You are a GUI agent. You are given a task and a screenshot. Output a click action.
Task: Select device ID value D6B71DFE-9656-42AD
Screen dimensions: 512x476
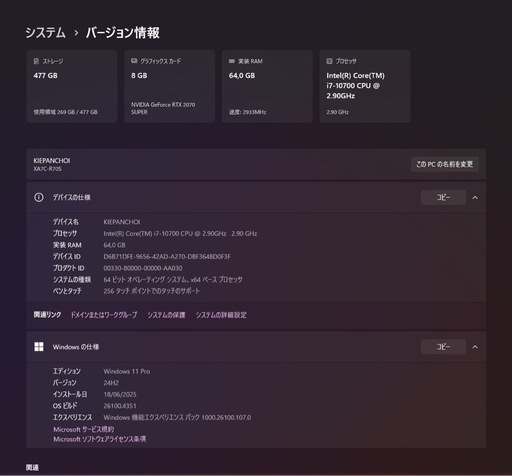click(x=167, y=256)
